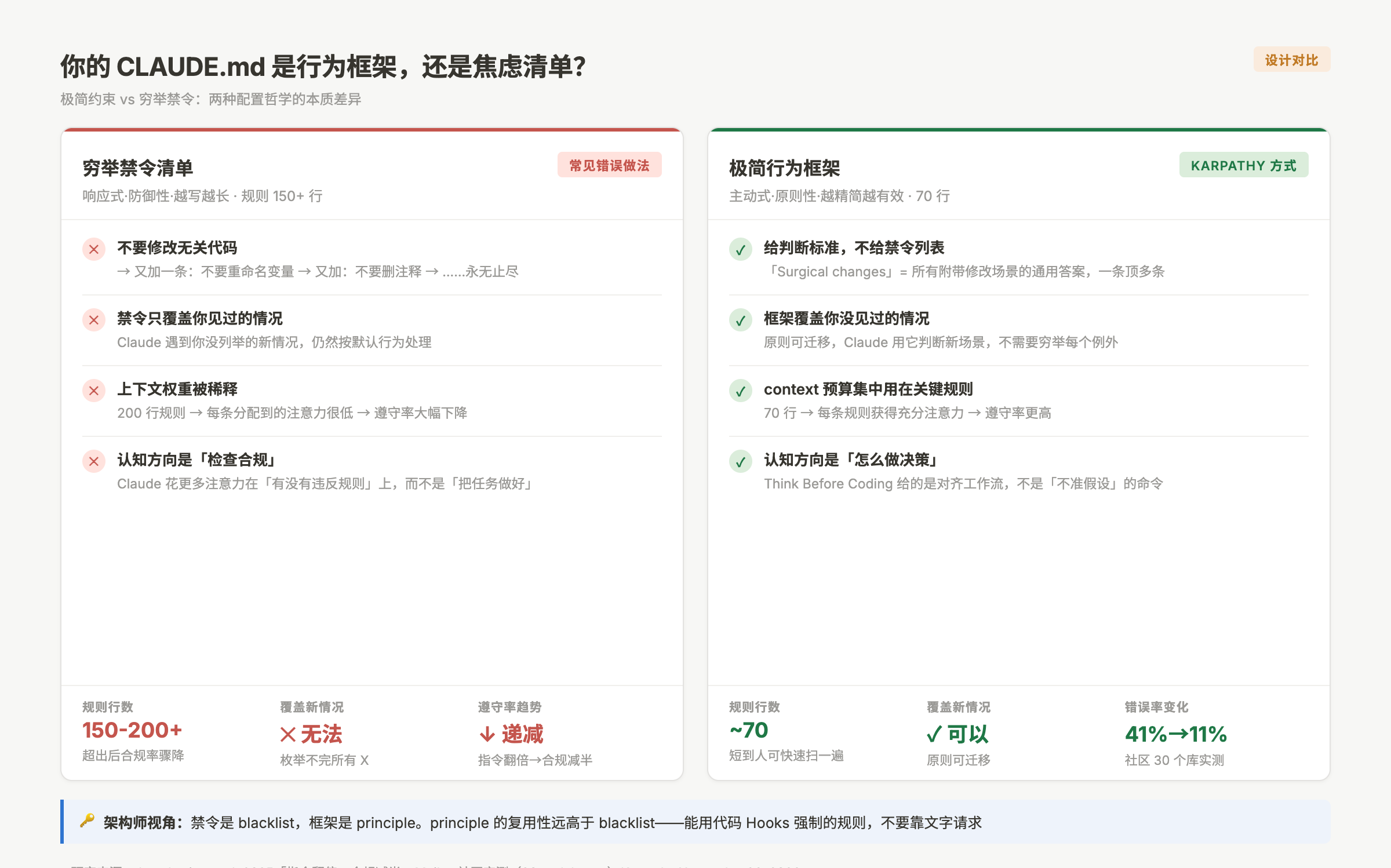Click the red X icon beside 认知方向是「检查合规」
This screenshot has width=1391, height=868.
click(x=94, y=462)
